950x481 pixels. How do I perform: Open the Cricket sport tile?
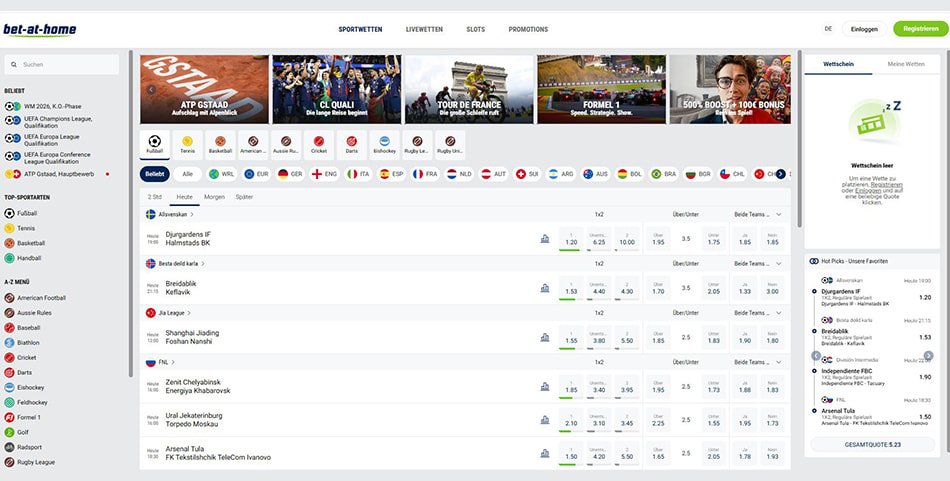click(319, 145)
